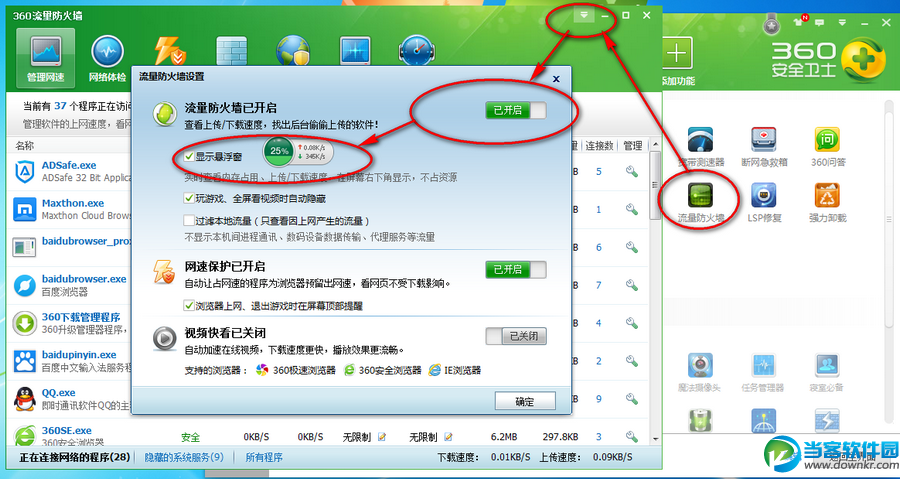Image resolution: width=900 pixels, height=479 pixels.
Task: Switch to 所有程序 tab
Action: [x=264, y=457]
